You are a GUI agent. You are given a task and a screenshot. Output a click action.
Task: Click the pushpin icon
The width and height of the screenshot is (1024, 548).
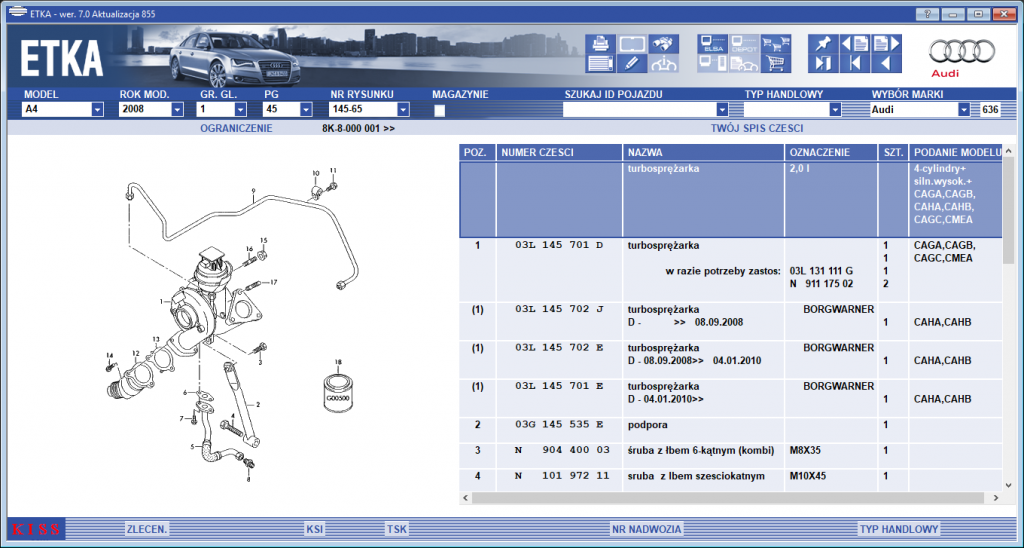click(823, 44)
